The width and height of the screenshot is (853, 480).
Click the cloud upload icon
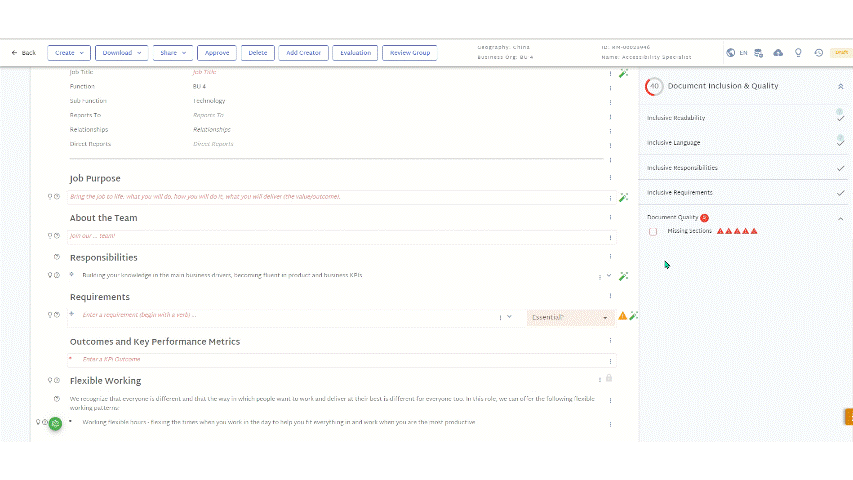pos(778,53)
